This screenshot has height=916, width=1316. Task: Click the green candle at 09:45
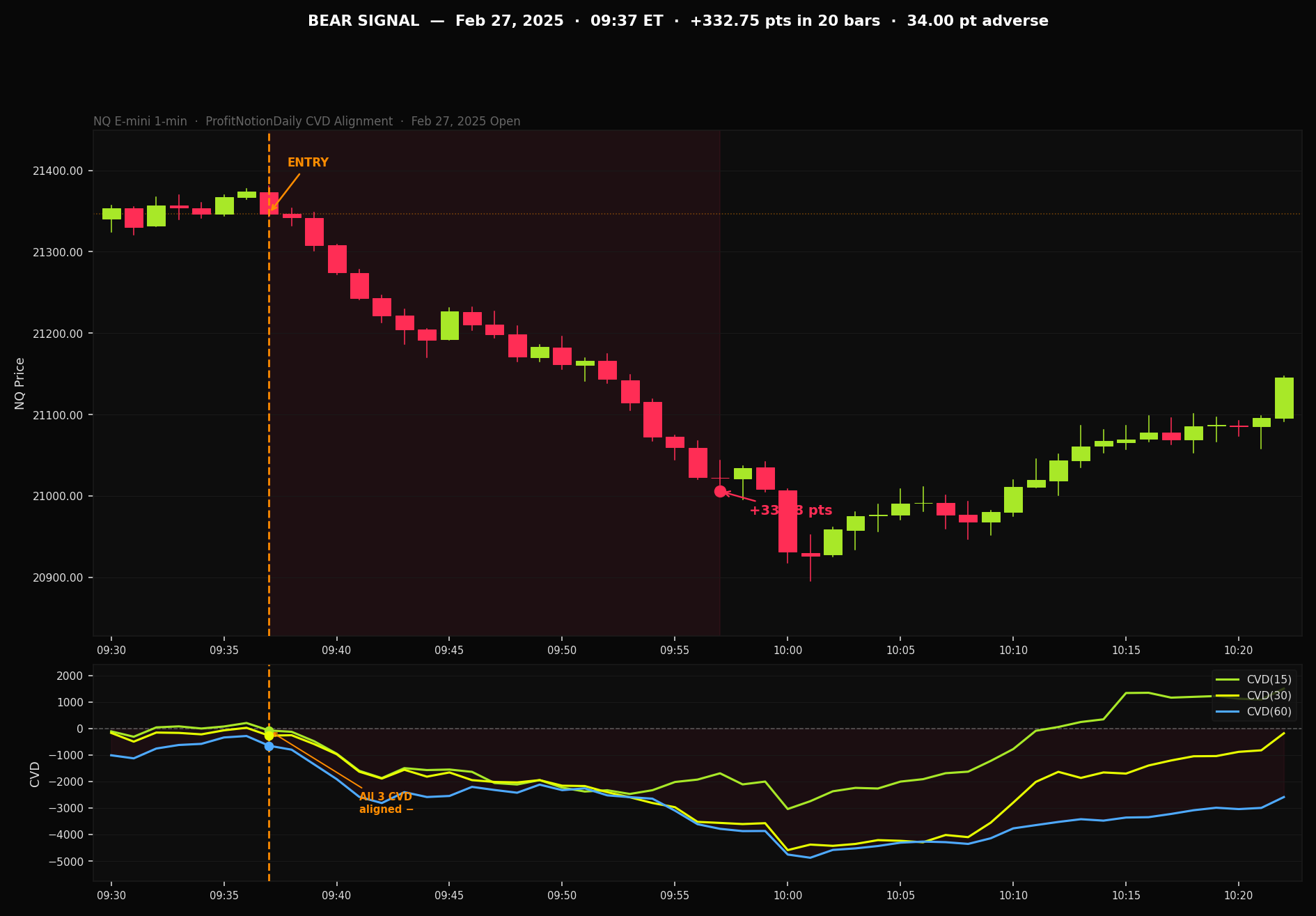pos(449,325)
